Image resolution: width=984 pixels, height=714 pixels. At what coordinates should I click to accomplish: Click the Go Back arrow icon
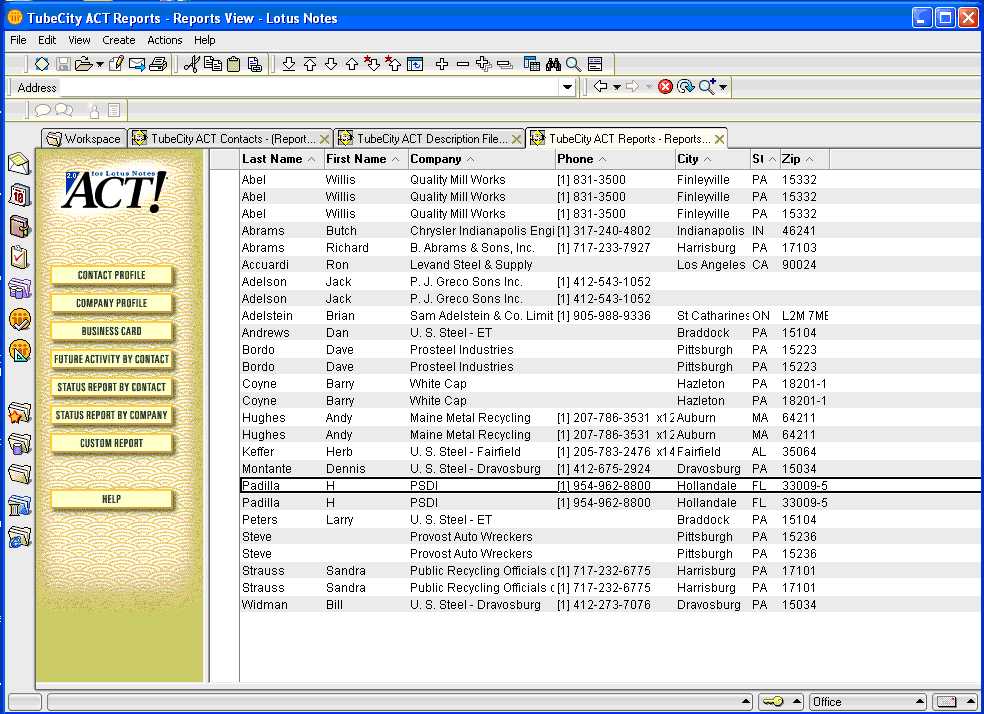(x=601, y=86)
